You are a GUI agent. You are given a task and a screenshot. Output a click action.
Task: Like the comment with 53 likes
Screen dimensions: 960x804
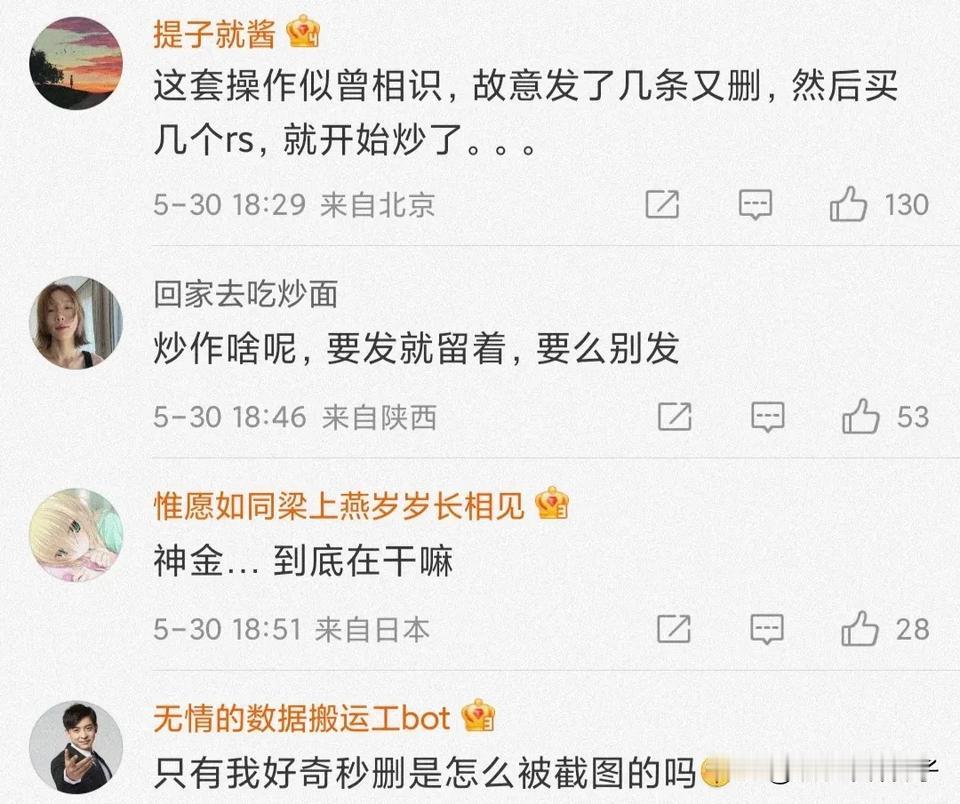860,416
